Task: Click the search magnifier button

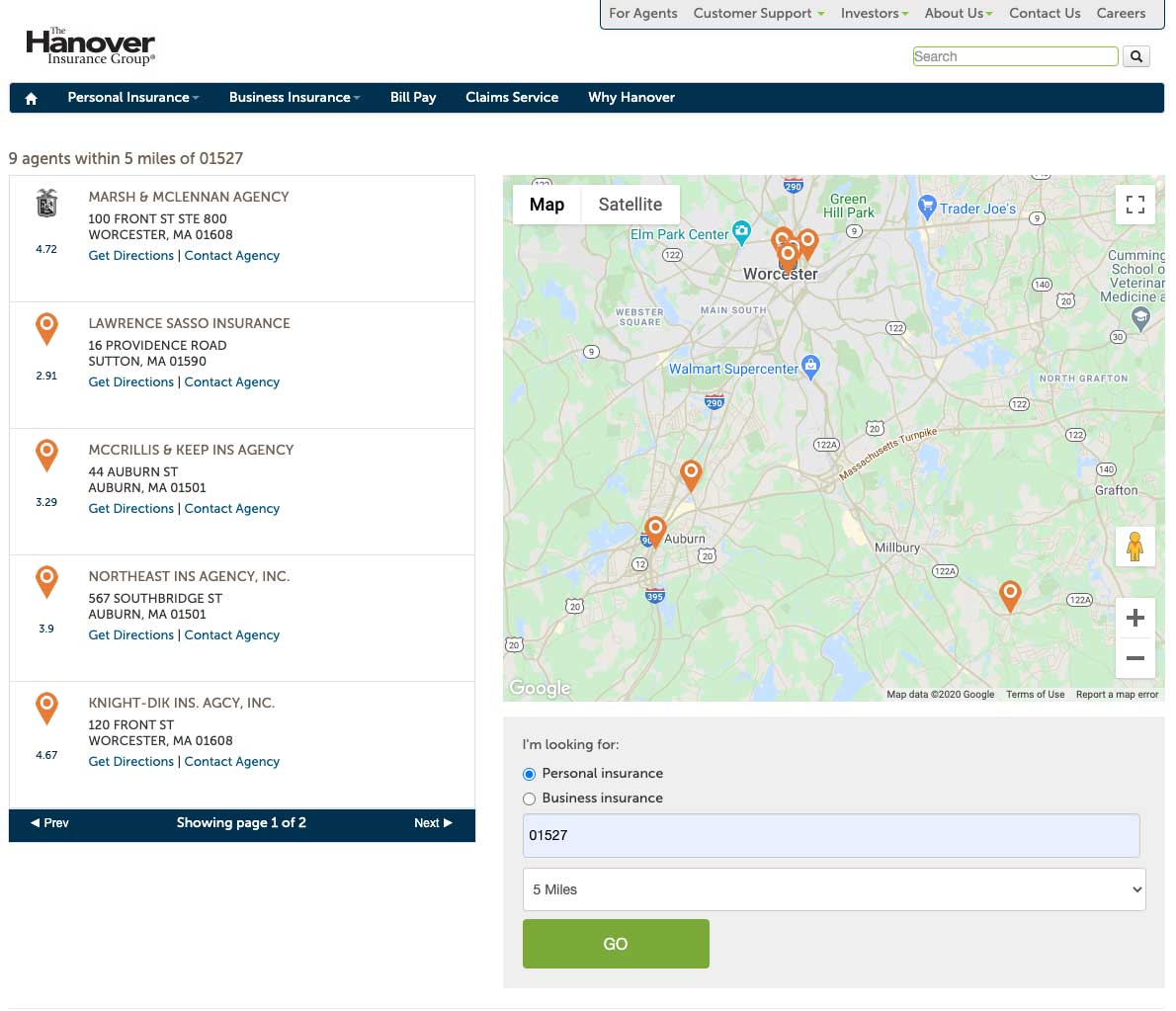Action: (x=1136, y=56)
